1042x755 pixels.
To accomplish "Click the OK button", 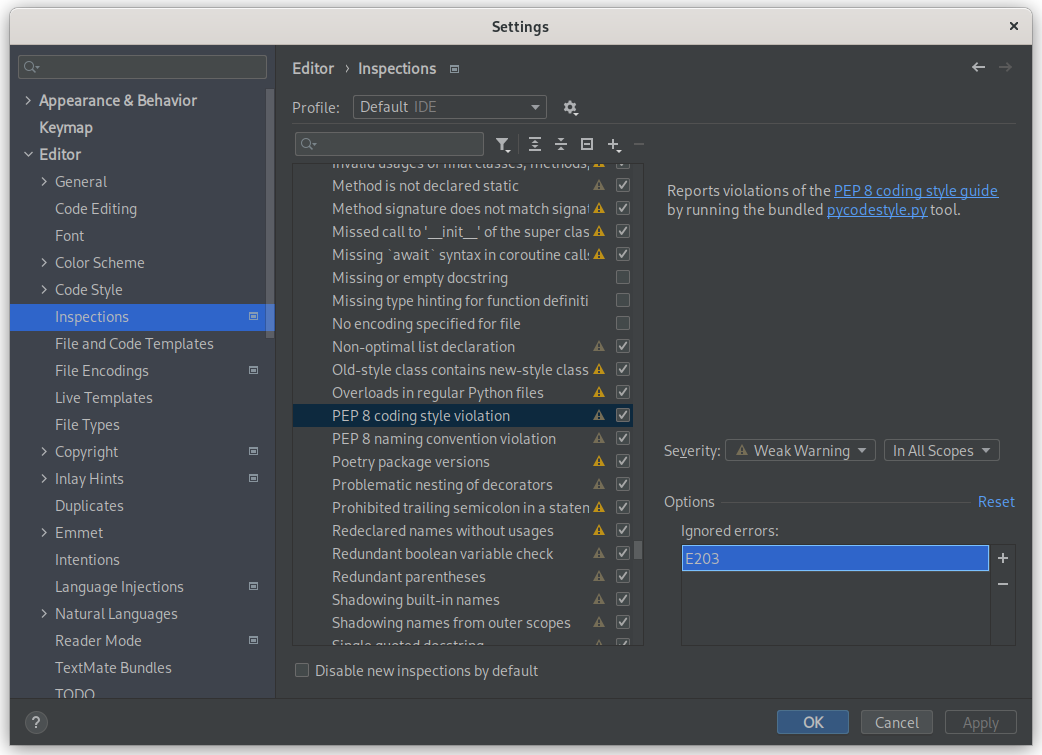I will coord(813,722).
